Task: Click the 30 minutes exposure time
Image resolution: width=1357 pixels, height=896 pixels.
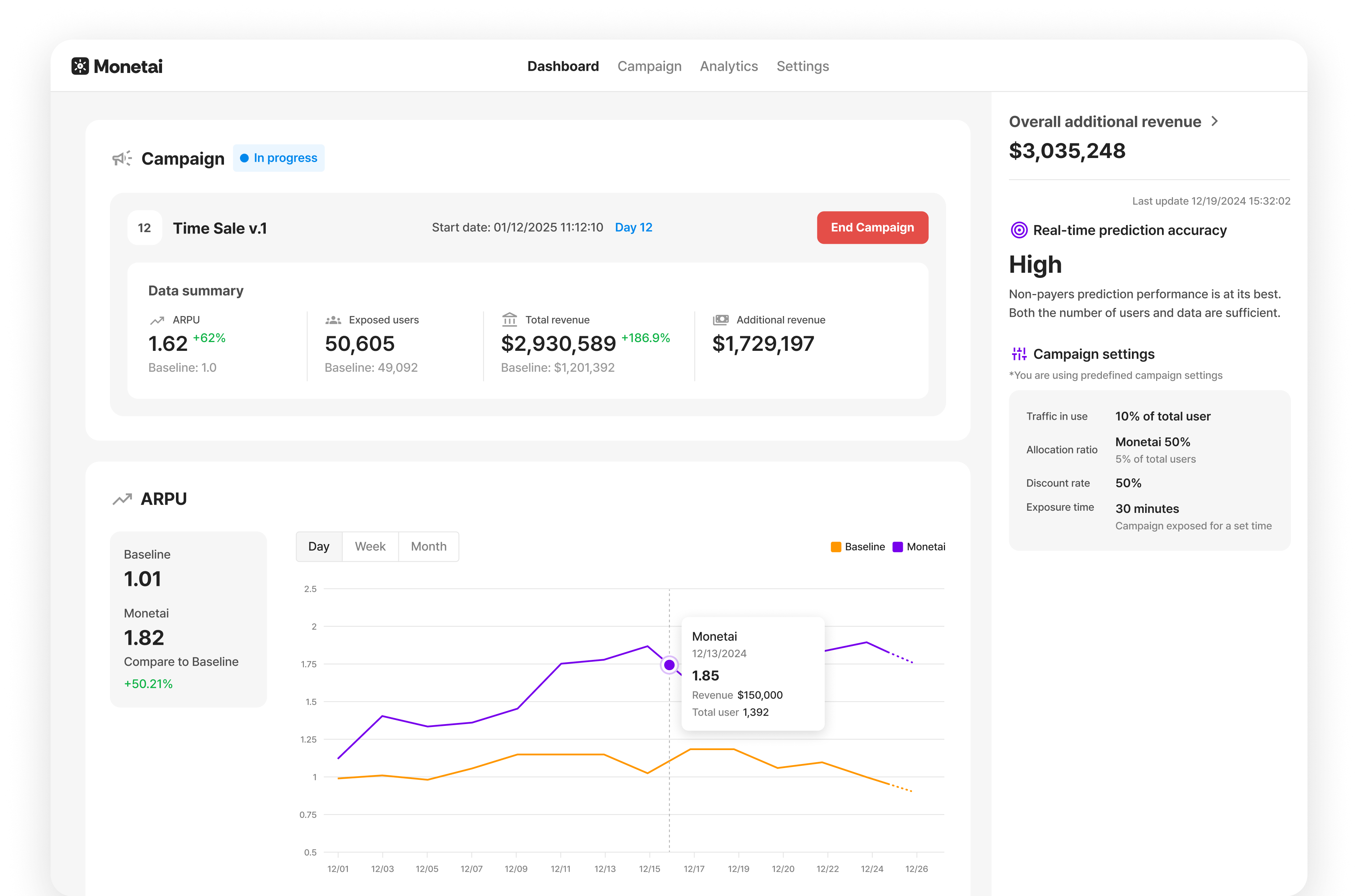Action: (x=1147, y=508)
